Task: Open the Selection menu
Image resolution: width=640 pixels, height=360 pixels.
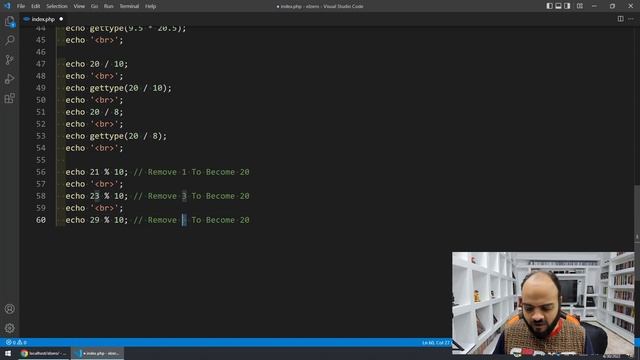Action: (57, 6)
